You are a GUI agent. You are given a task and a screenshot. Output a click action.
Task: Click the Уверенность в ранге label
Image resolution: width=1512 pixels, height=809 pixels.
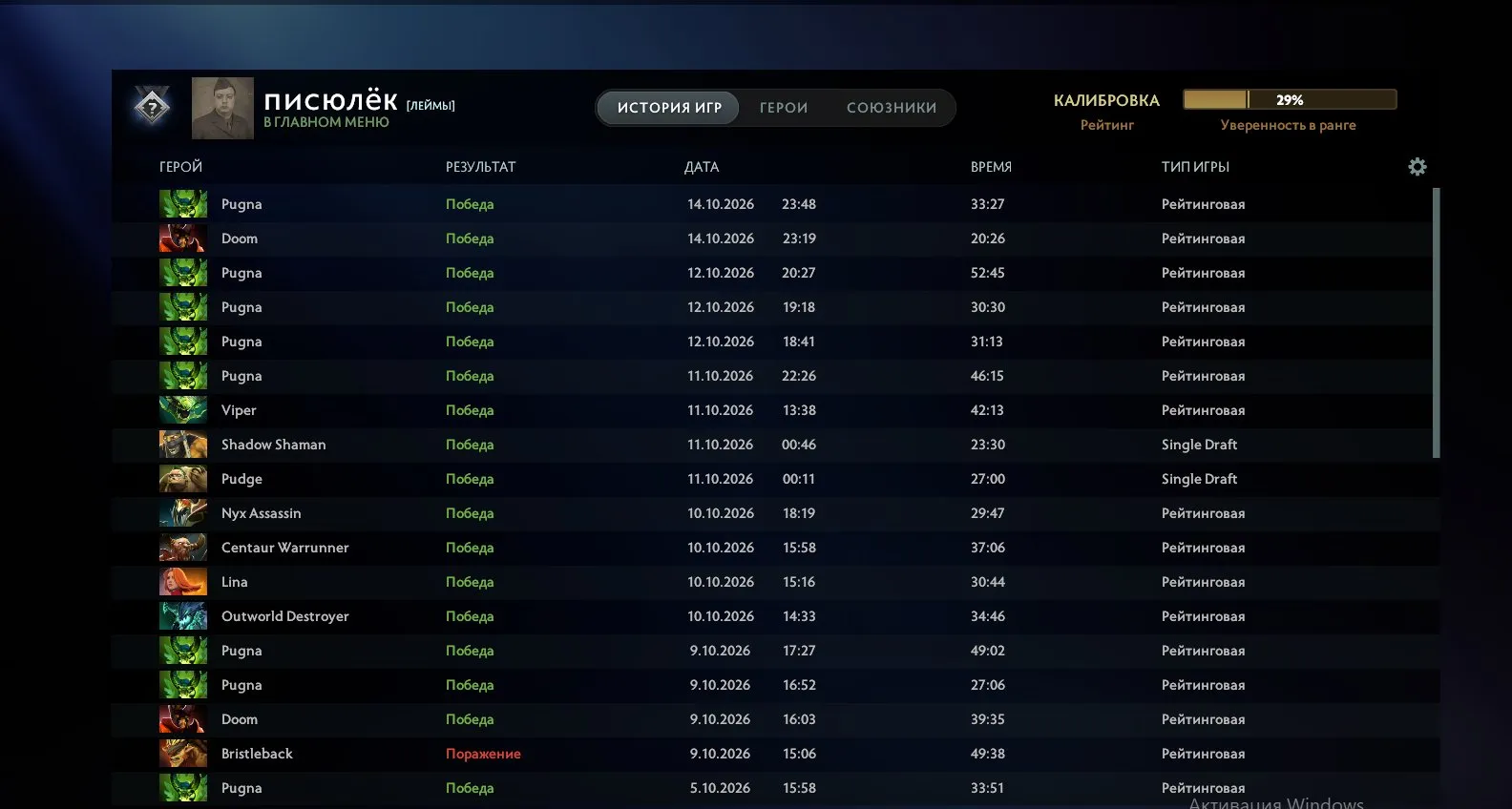pyautogui.click(x=1288, y=125)
